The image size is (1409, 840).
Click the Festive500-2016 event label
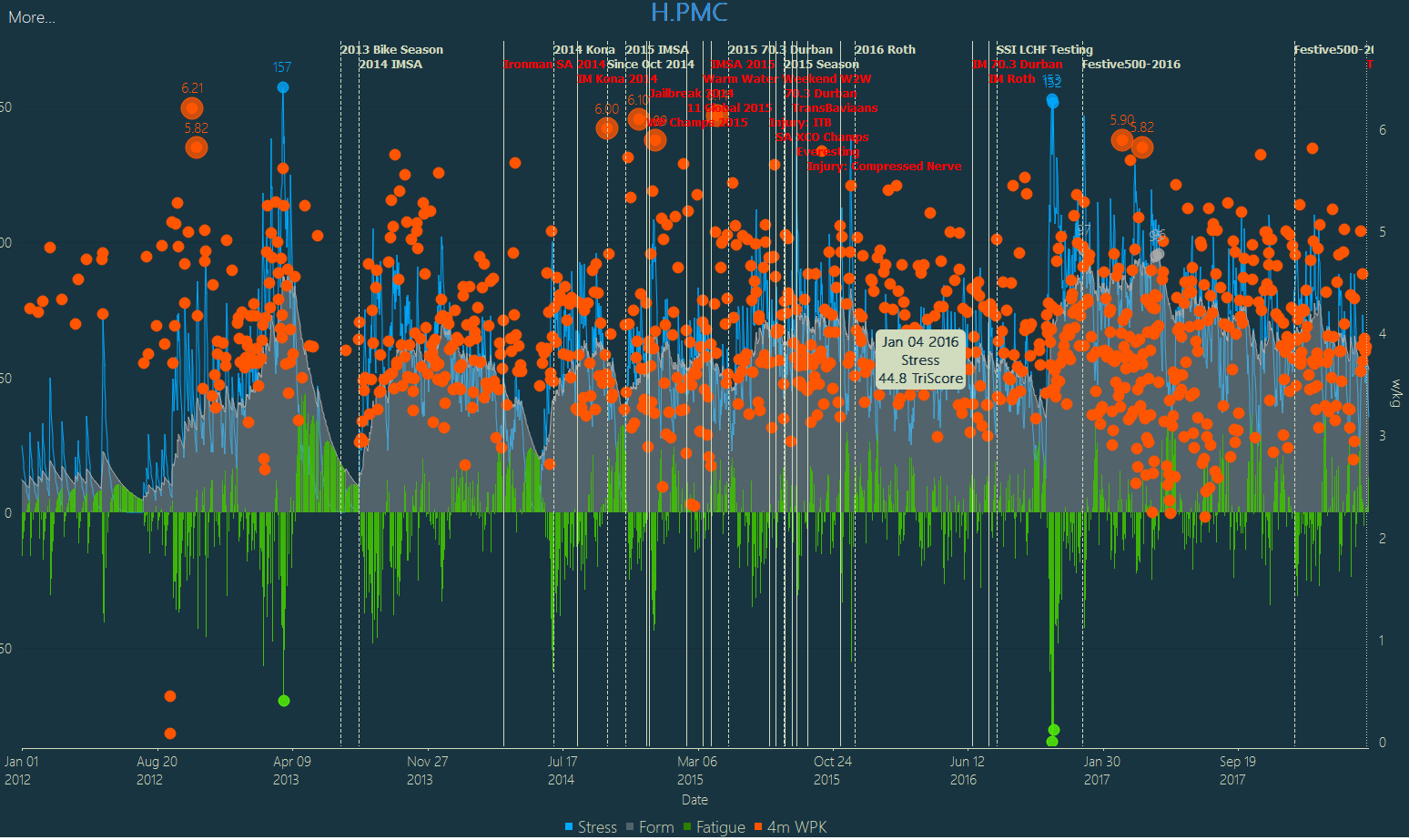(1131, 65)
